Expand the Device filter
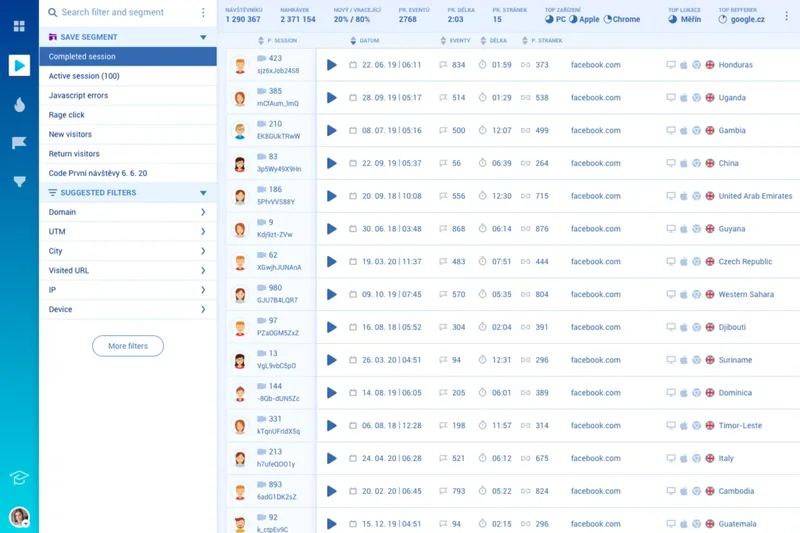This screenshot has height=533, width=800. tap(203, 310)
